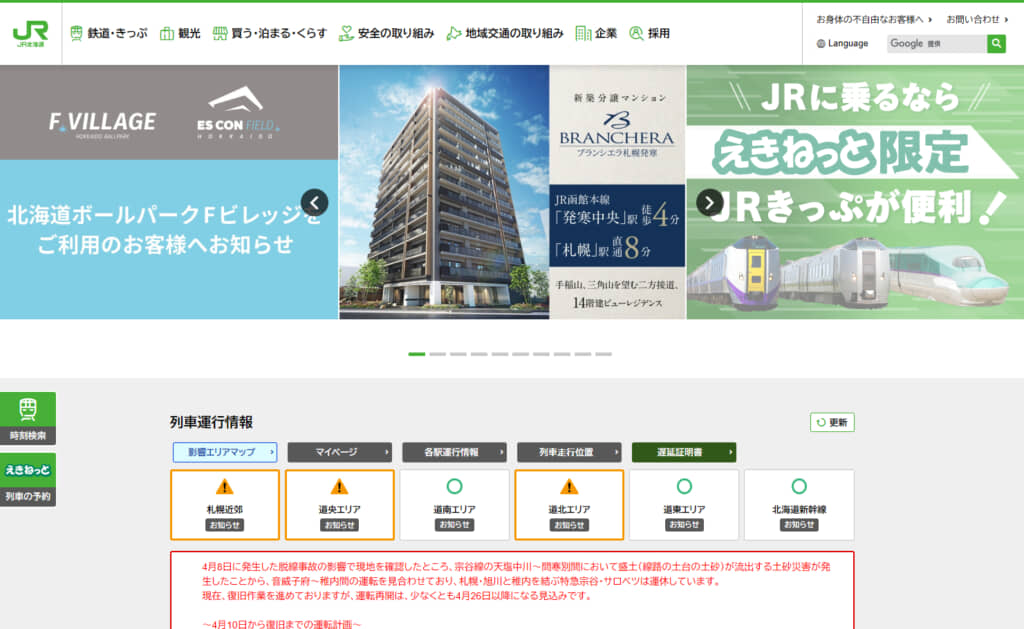Click the green circle icon for 北海道新幹線
The height and width of the screenshot is (629, 1024).
(799, 487)
